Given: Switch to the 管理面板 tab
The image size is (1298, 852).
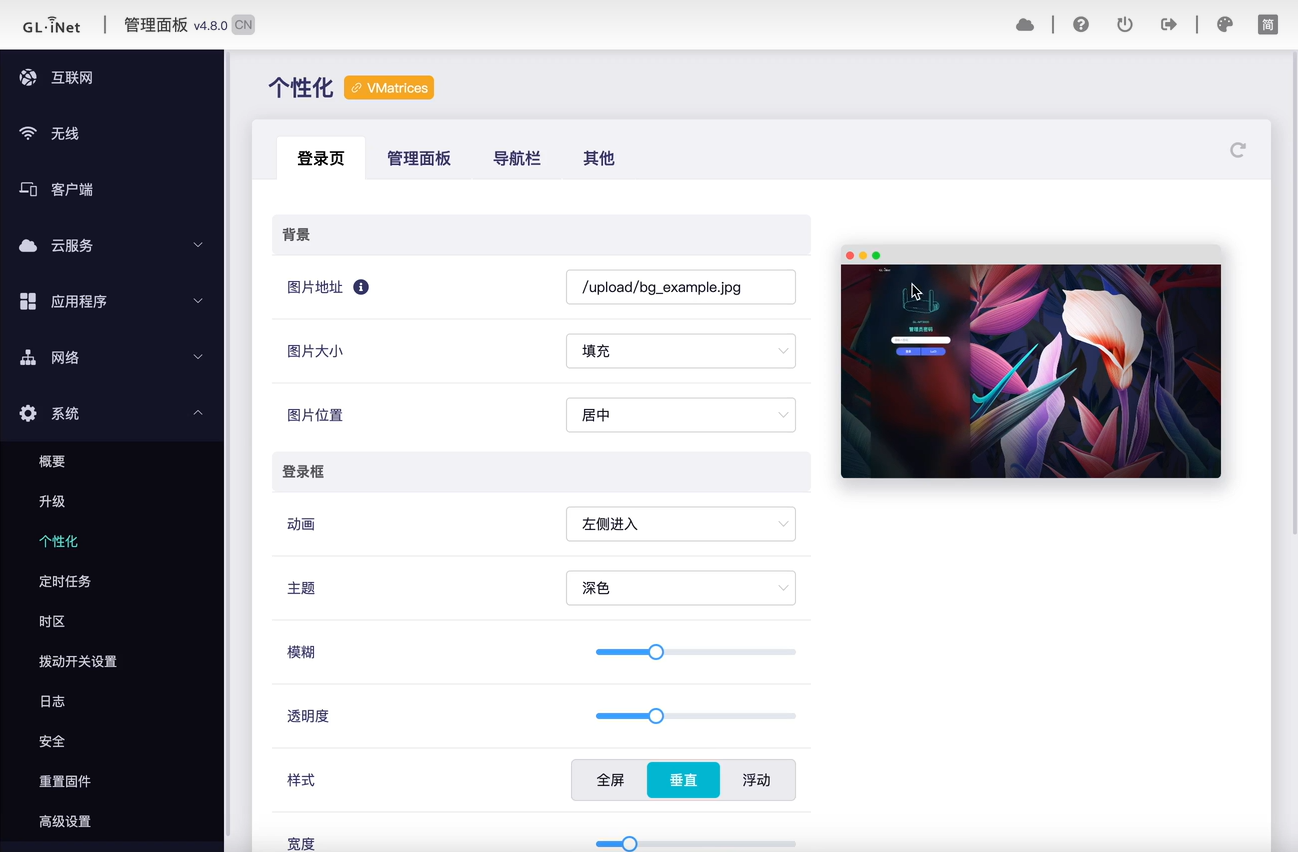Looking at the screenshot, I should point(419,157).
